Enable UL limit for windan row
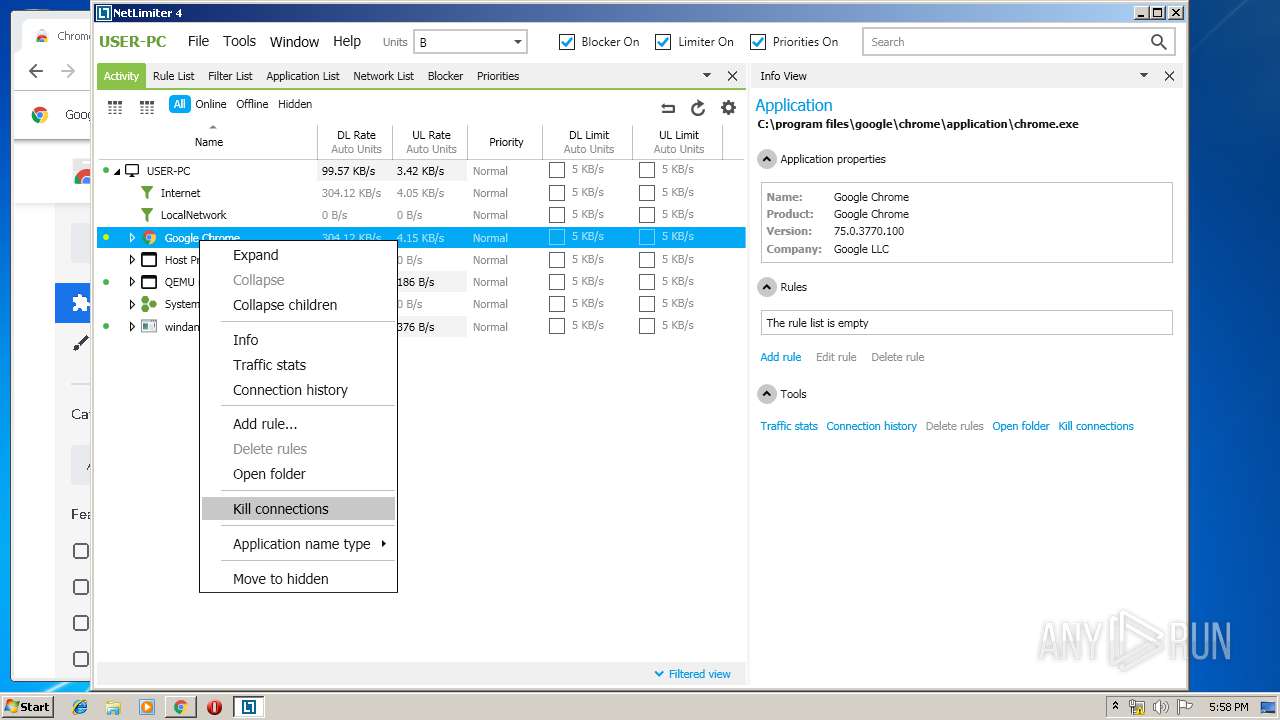Screen dimensions: 1280x720 (x=647, y=325)
